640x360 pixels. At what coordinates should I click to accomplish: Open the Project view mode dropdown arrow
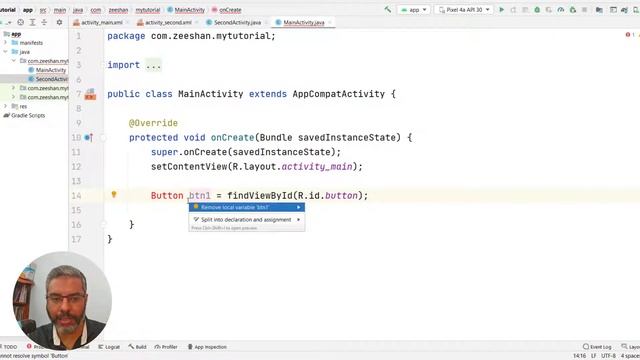pos(9,22)
